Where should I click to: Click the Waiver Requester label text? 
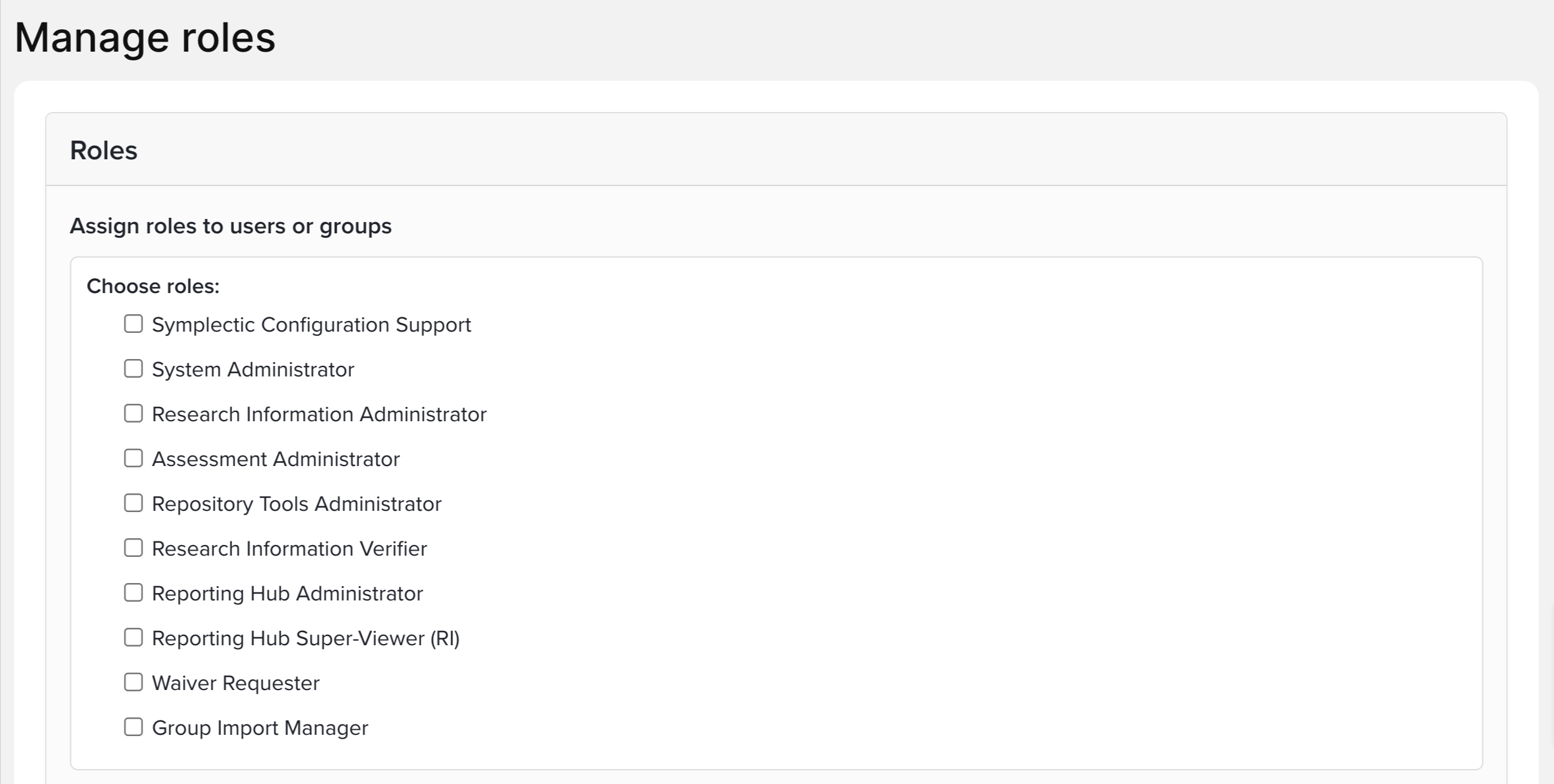pyautogui.click(x=235, y=683)
